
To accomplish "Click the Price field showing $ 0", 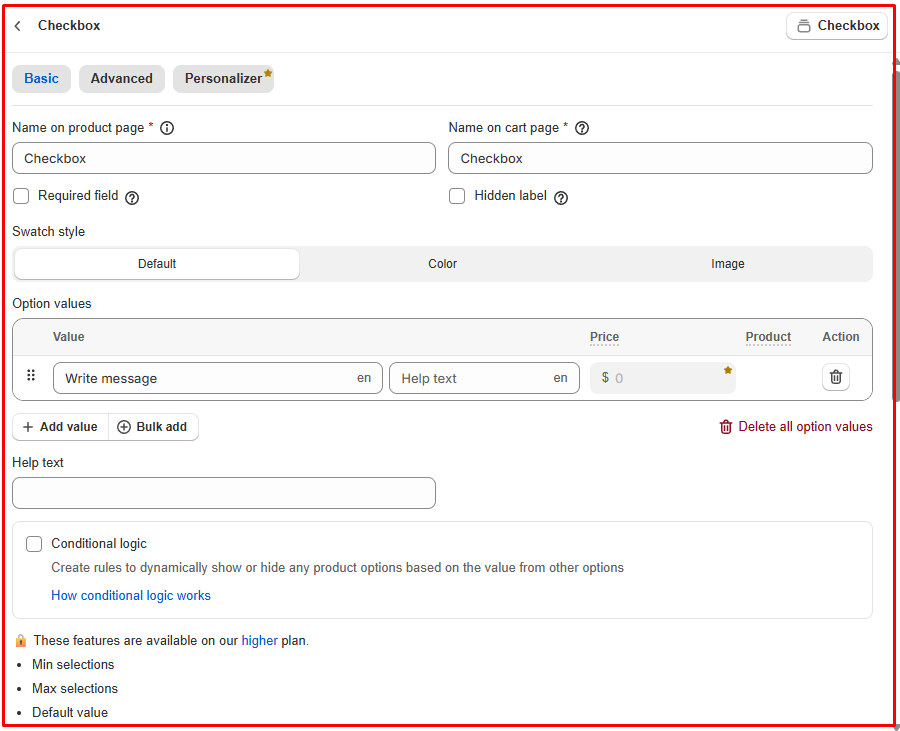I will [x=662, y=378].
